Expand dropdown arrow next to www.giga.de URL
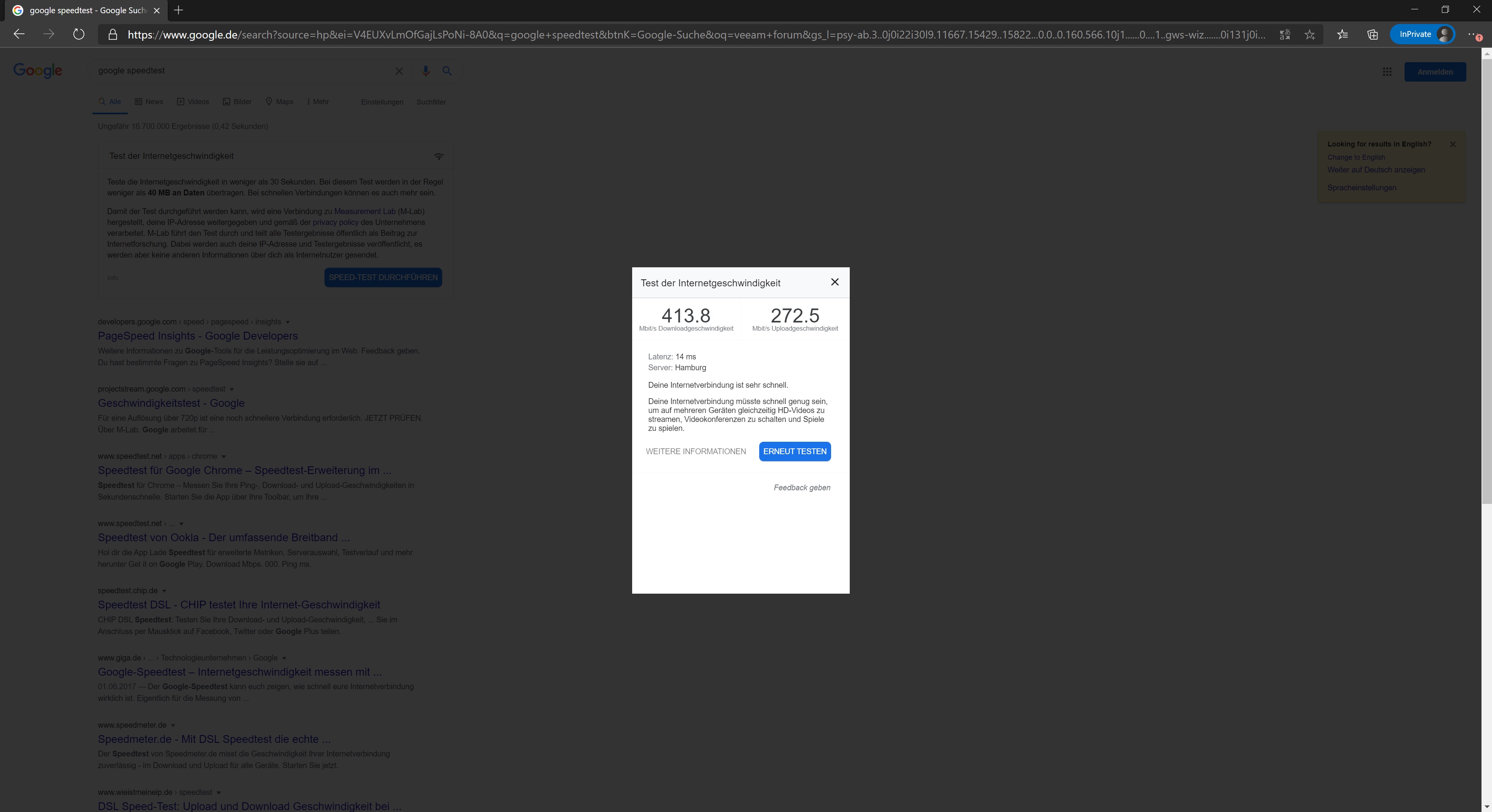Viewport: 1492px width, 812px height. click(x=284, y=658)
